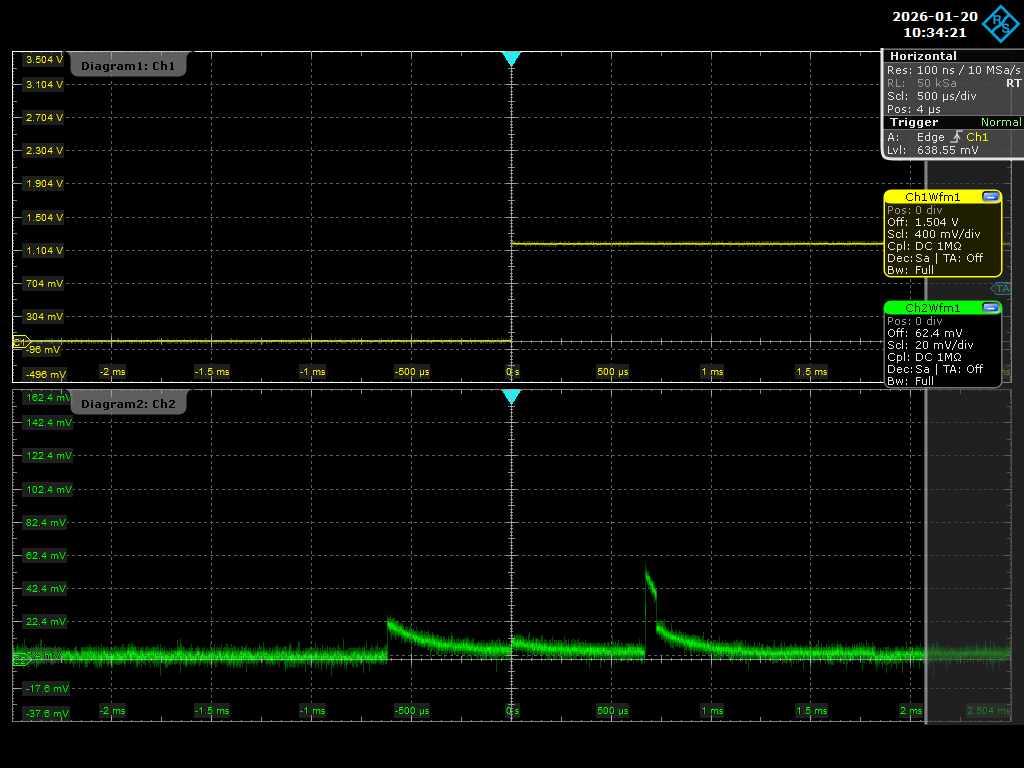Open the Trigger settings header
This screenshot has height=768, width=1024.
(x=914, y=122)
